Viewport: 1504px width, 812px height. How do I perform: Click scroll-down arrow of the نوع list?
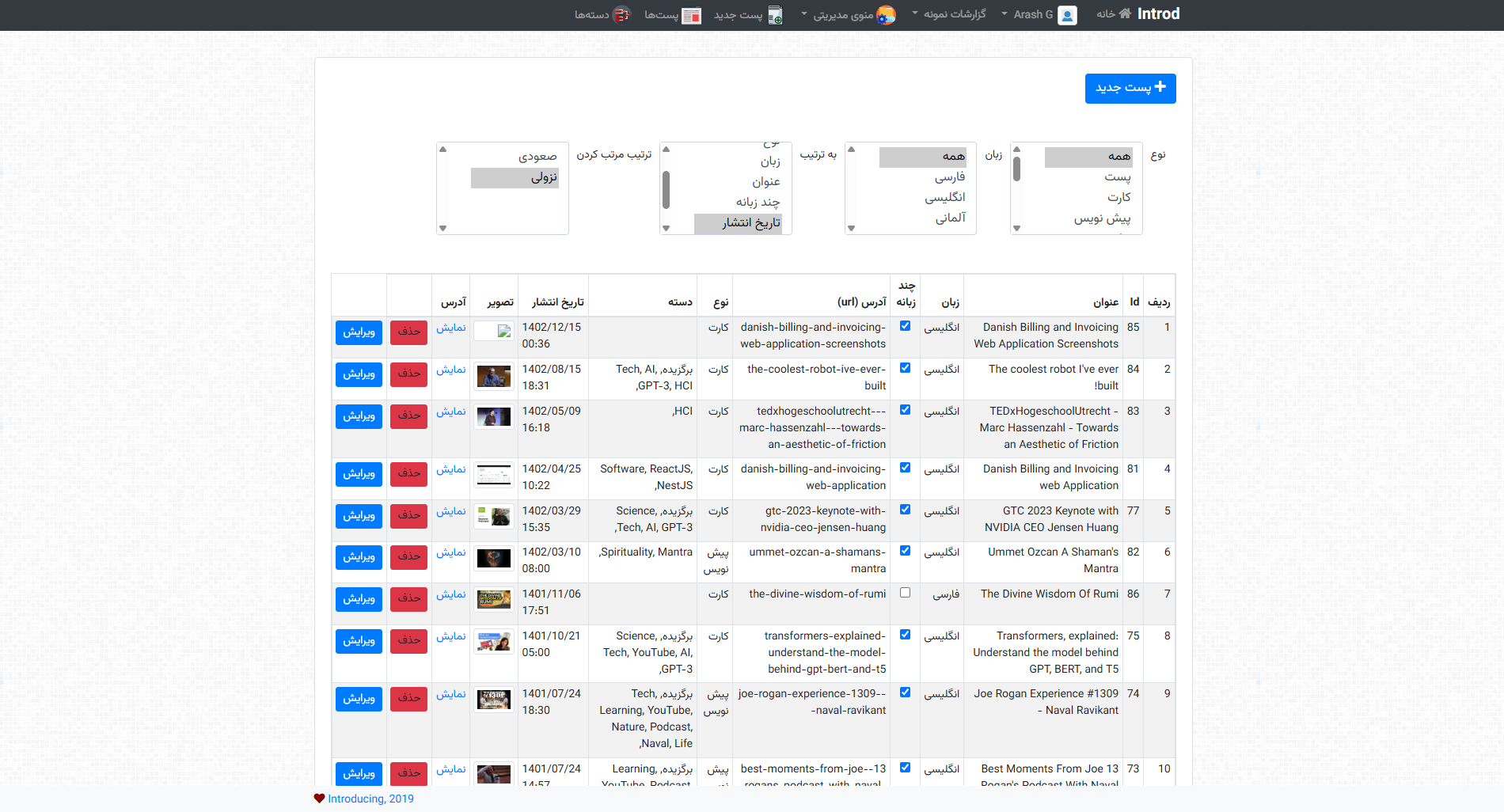[x=1017, y=228]
